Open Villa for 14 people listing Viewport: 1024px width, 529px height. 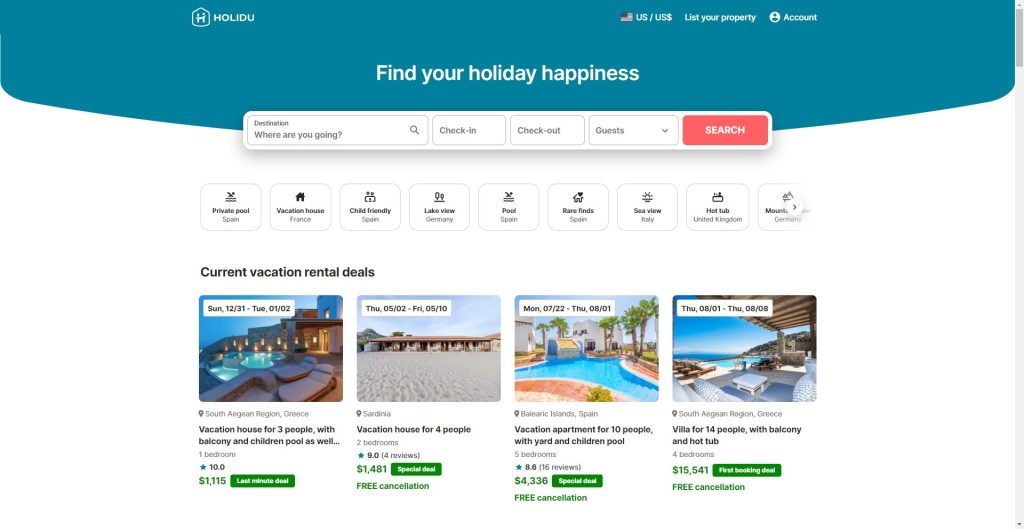(x=737, y=435)
